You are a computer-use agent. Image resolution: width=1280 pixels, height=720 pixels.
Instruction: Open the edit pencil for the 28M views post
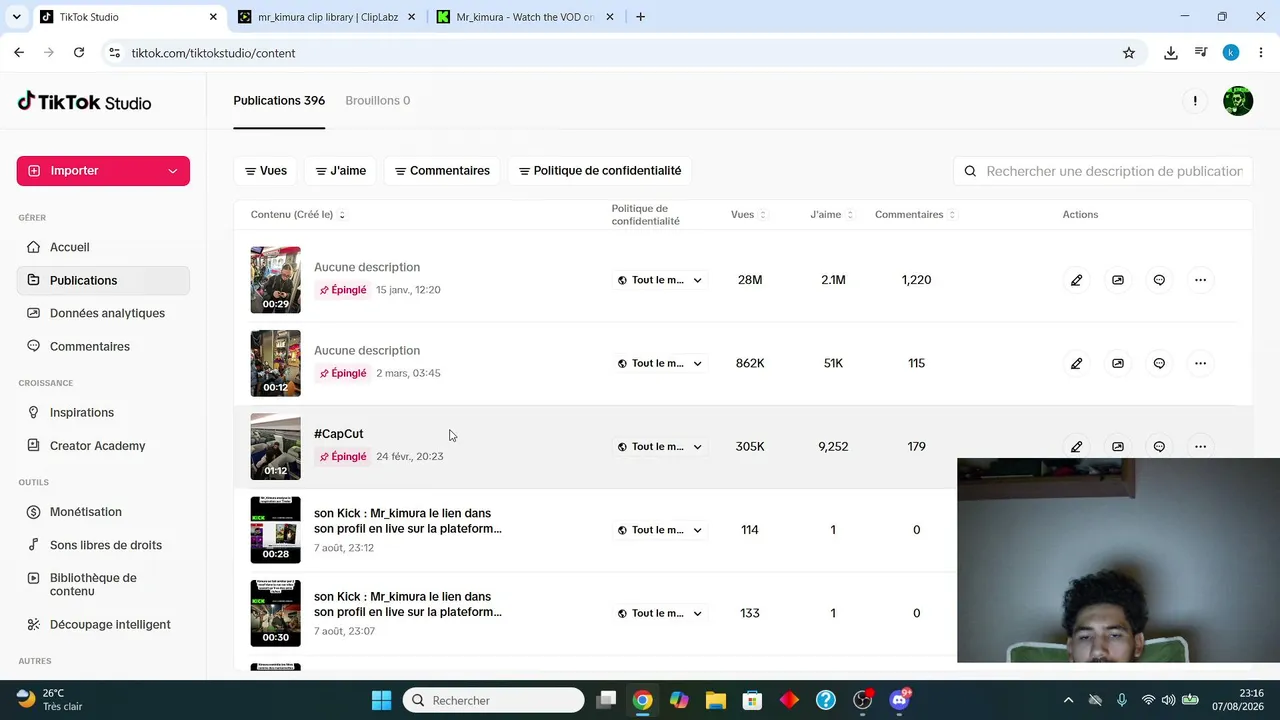tap(1076, 280)
